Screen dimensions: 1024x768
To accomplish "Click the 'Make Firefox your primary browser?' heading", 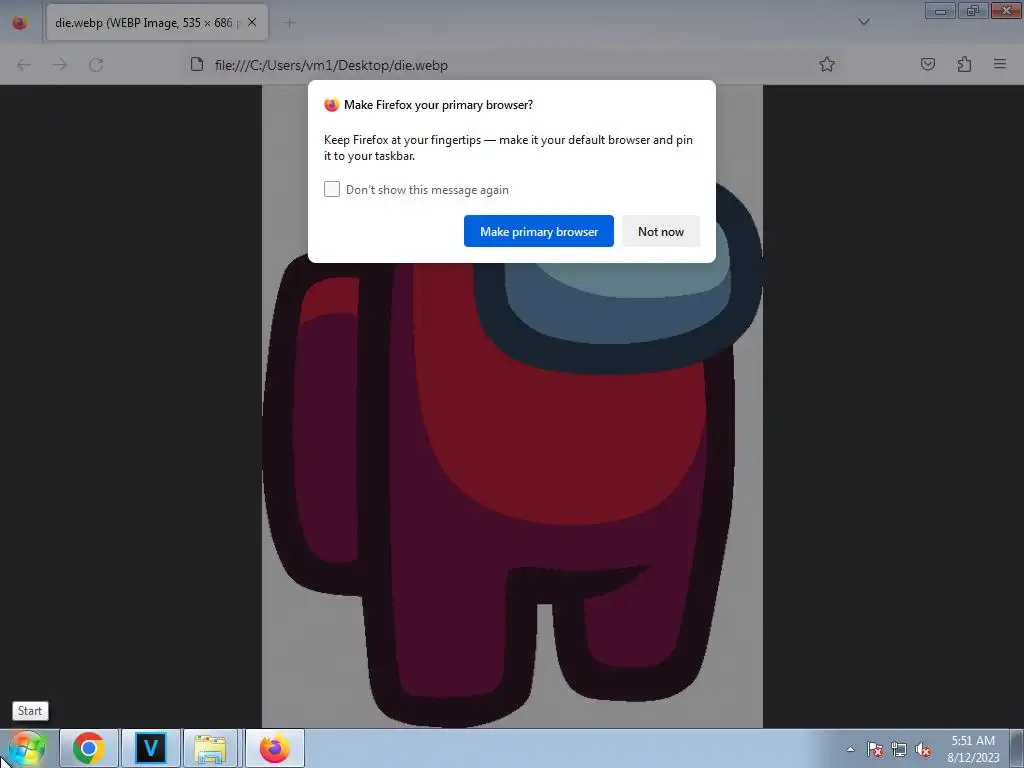I will (438, 104).
